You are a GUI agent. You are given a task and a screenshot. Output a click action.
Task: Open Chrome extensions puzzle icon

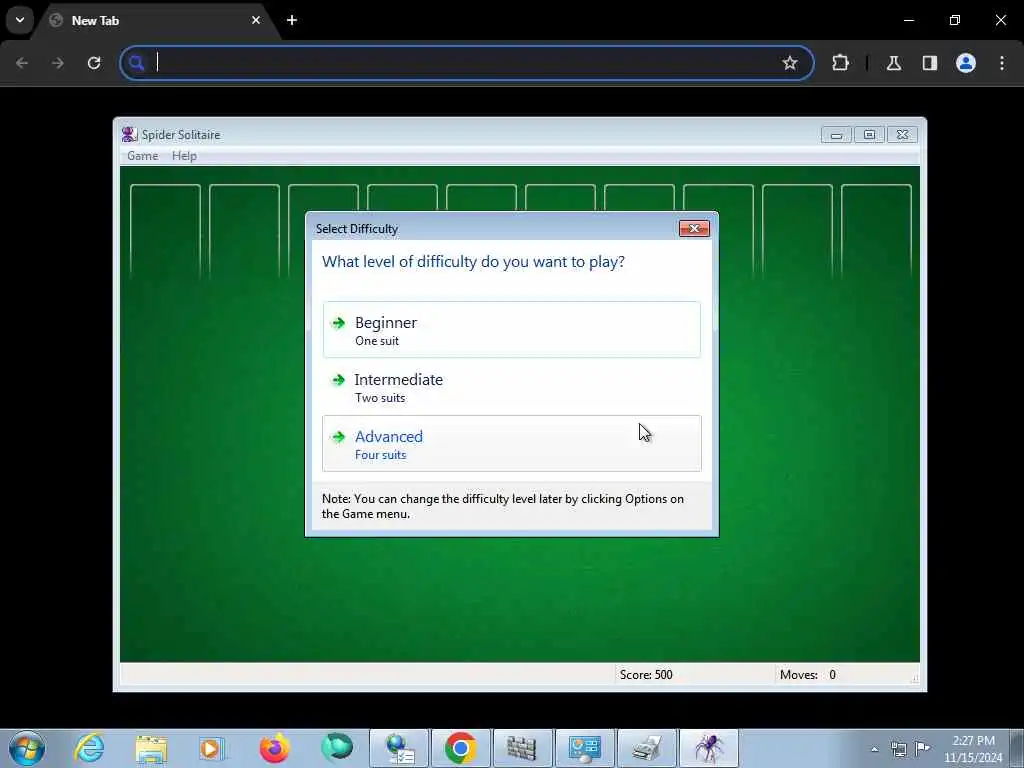coord(840,63)
